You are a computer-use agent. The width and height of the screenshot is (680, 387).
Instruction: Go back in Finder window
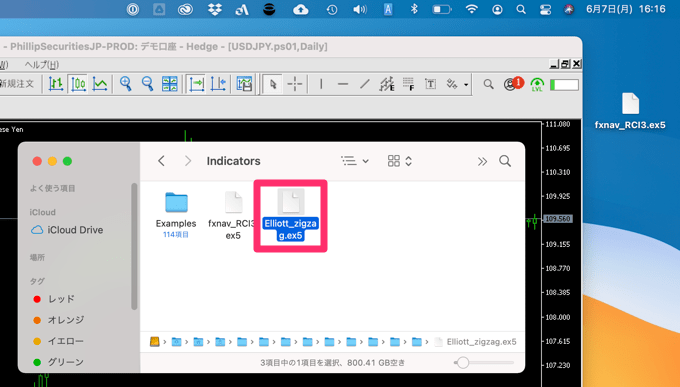pos(161,161)
